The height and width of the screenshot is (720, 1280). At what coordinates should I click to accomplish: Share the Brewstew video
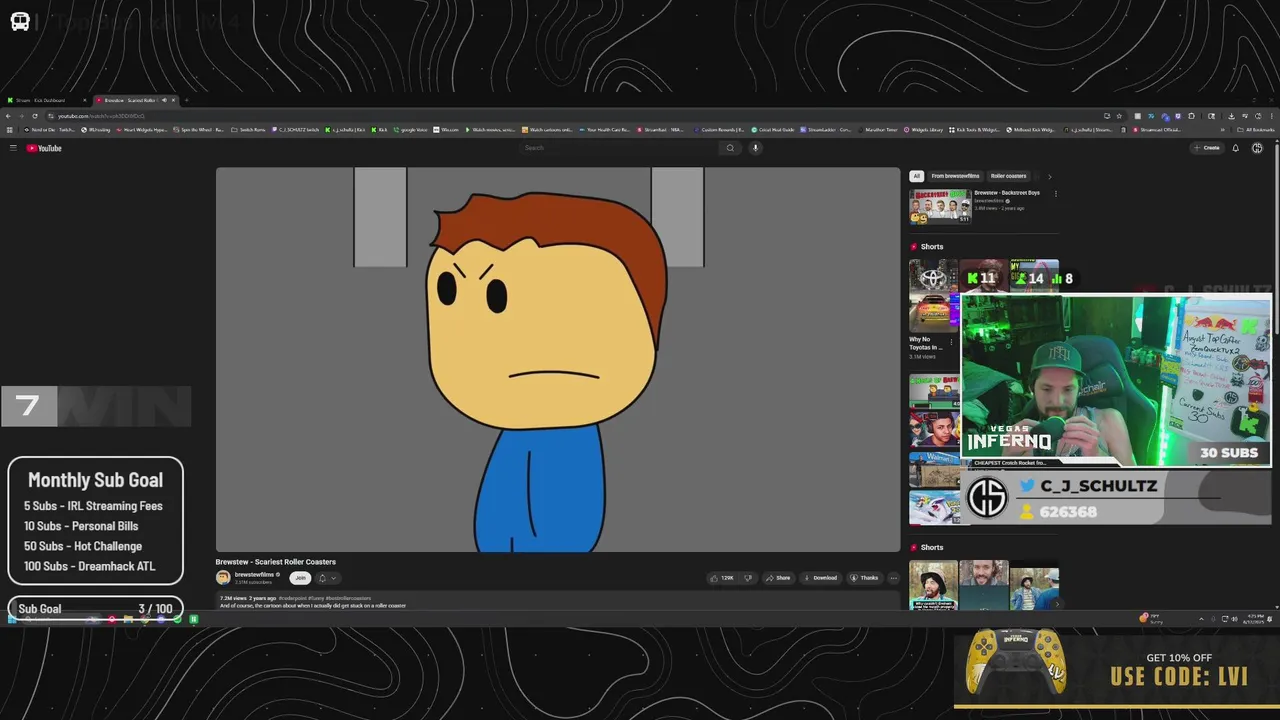coord(778,577)
